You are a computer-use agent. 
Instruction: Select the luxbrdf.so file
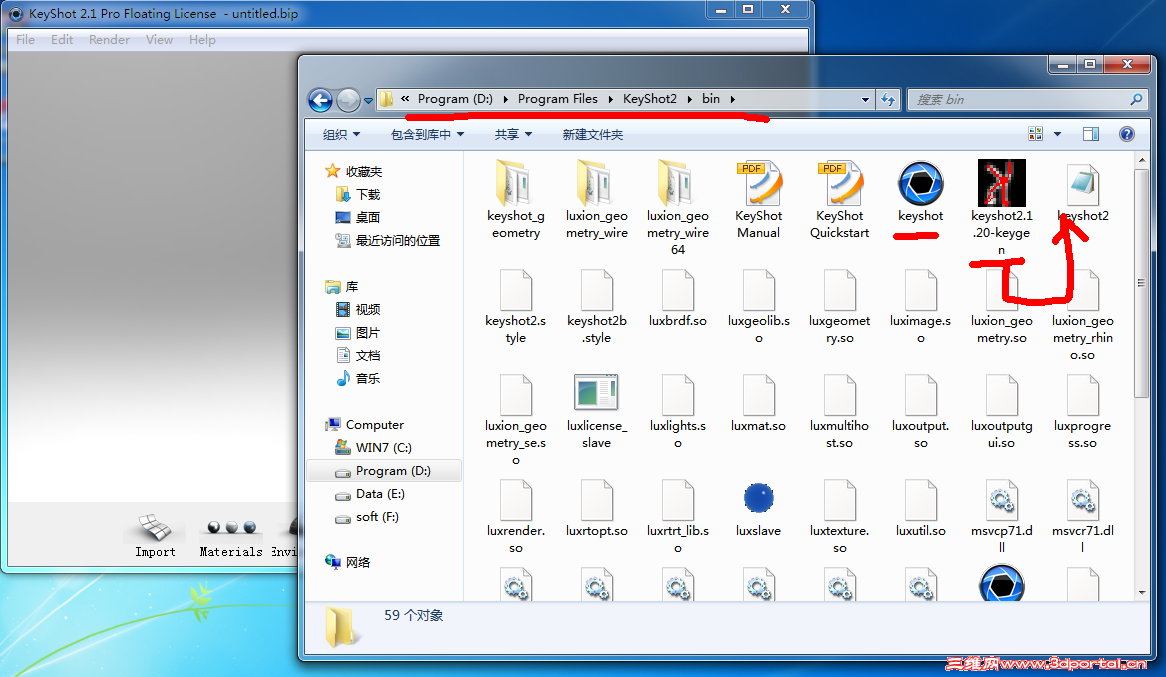pyautogui.click(x=677, y=298)
